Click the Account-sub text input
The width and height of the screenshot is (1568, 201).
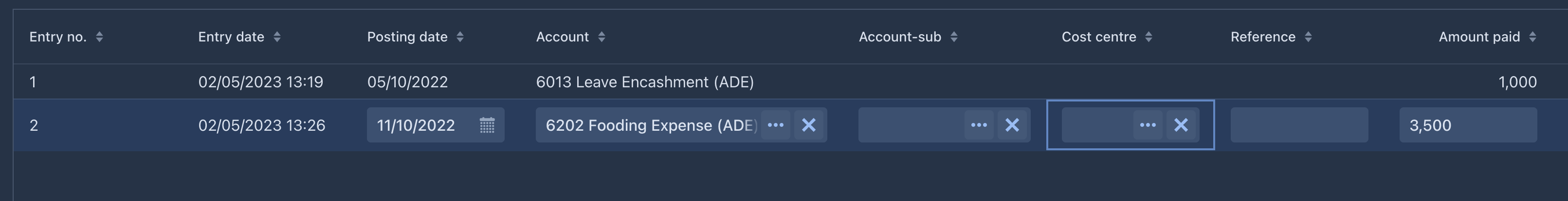point(911,125)
